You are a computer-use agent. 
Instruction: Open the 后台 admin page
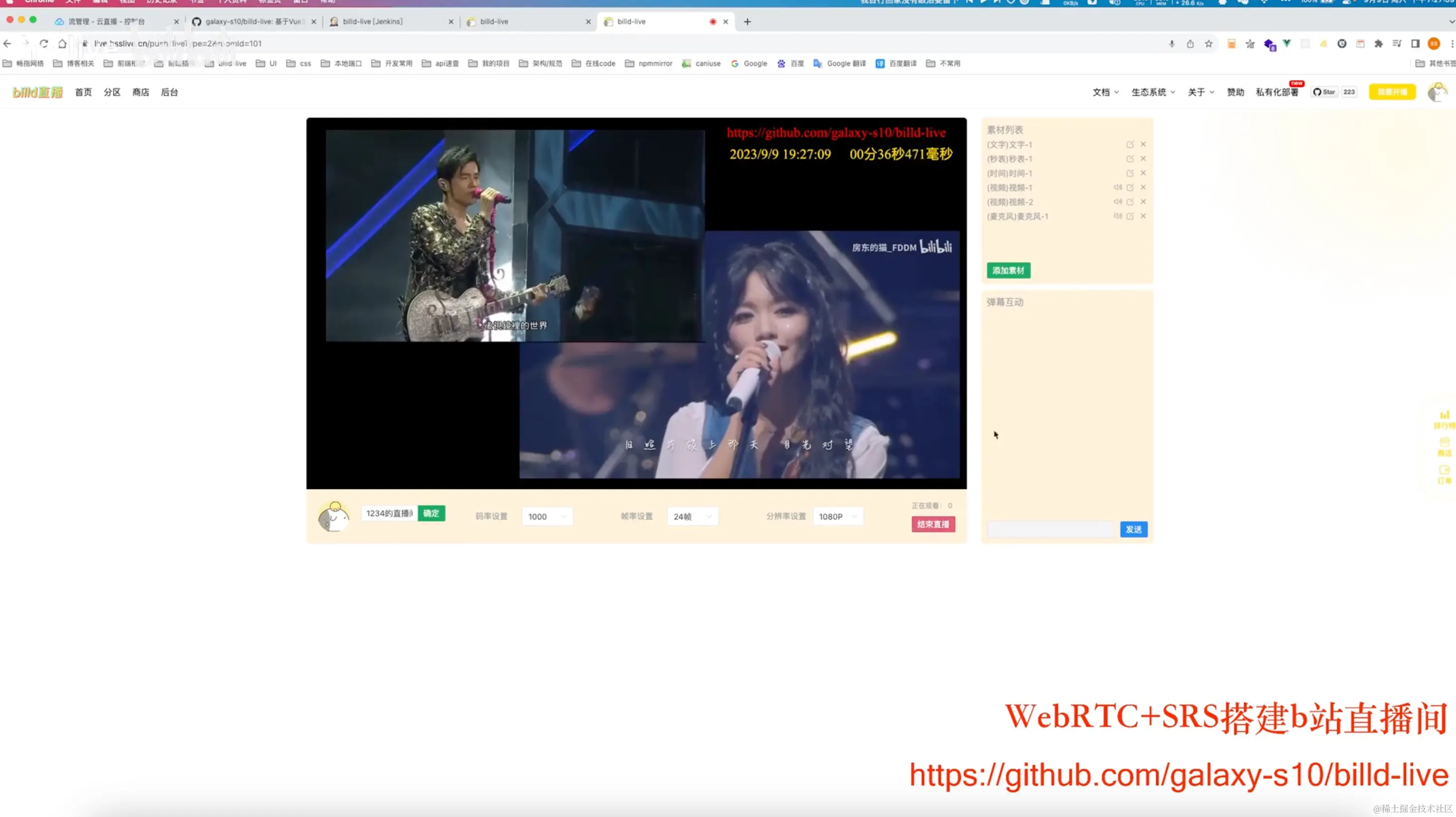pos(170,92)
